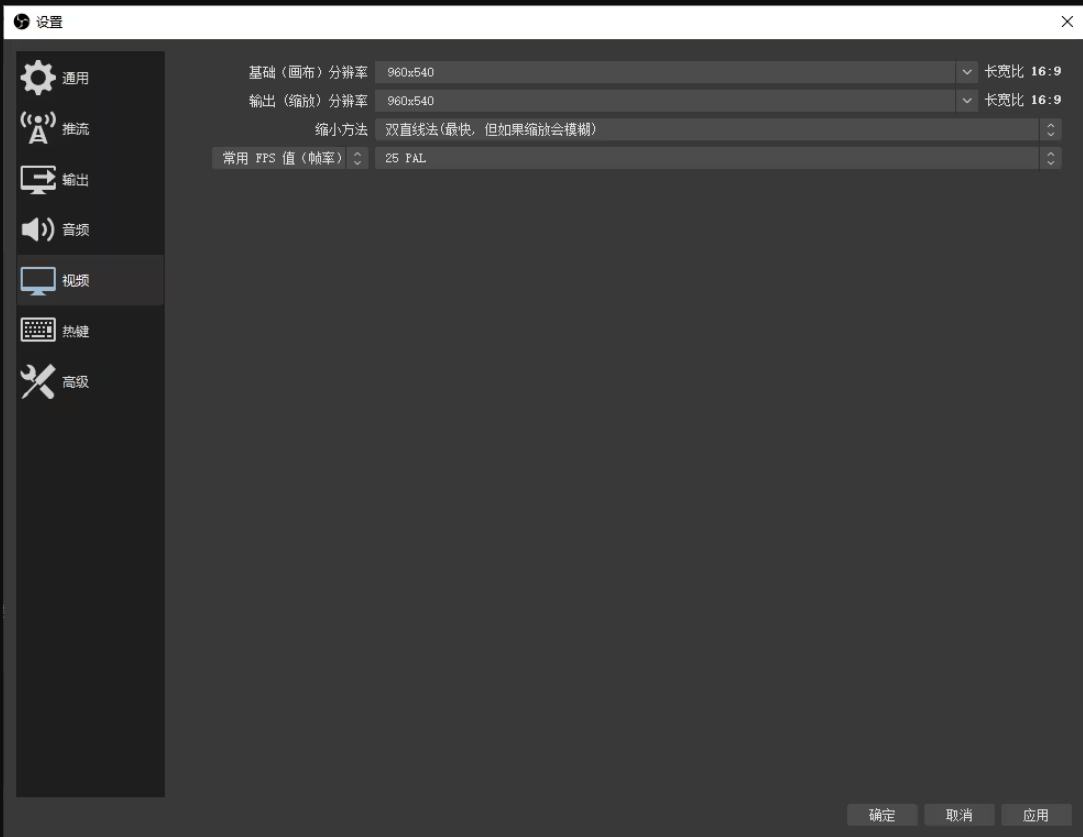
Task: Open the 基础（画布）分辨率 dropdown
Action: point(966,73)
